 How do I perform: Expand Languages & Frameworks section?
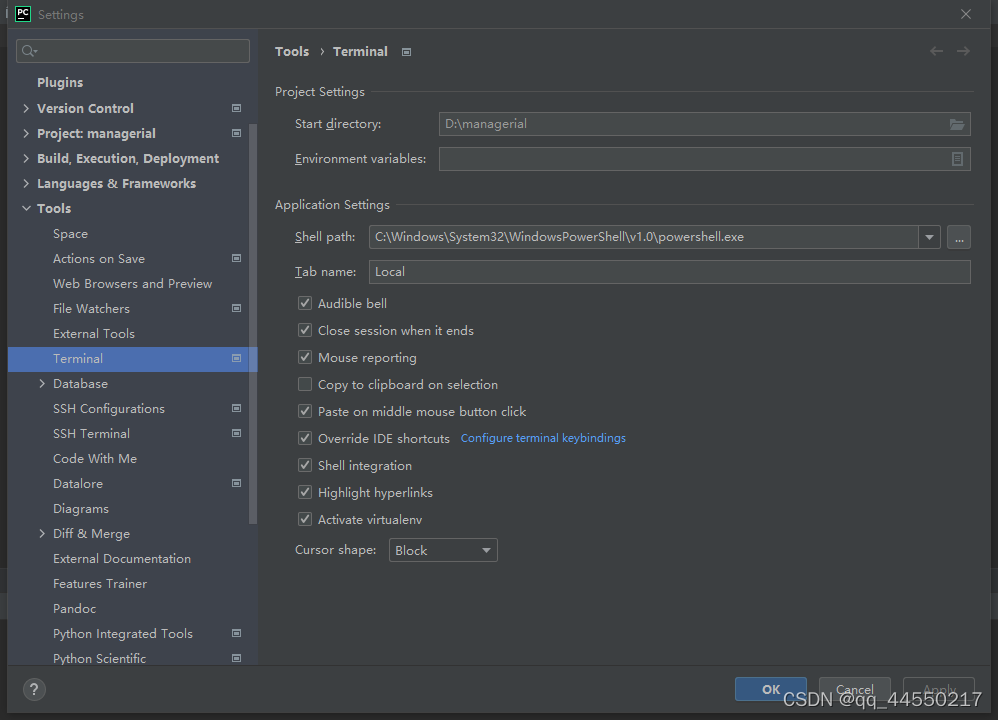pyautogui.click(x=26, y=183)
